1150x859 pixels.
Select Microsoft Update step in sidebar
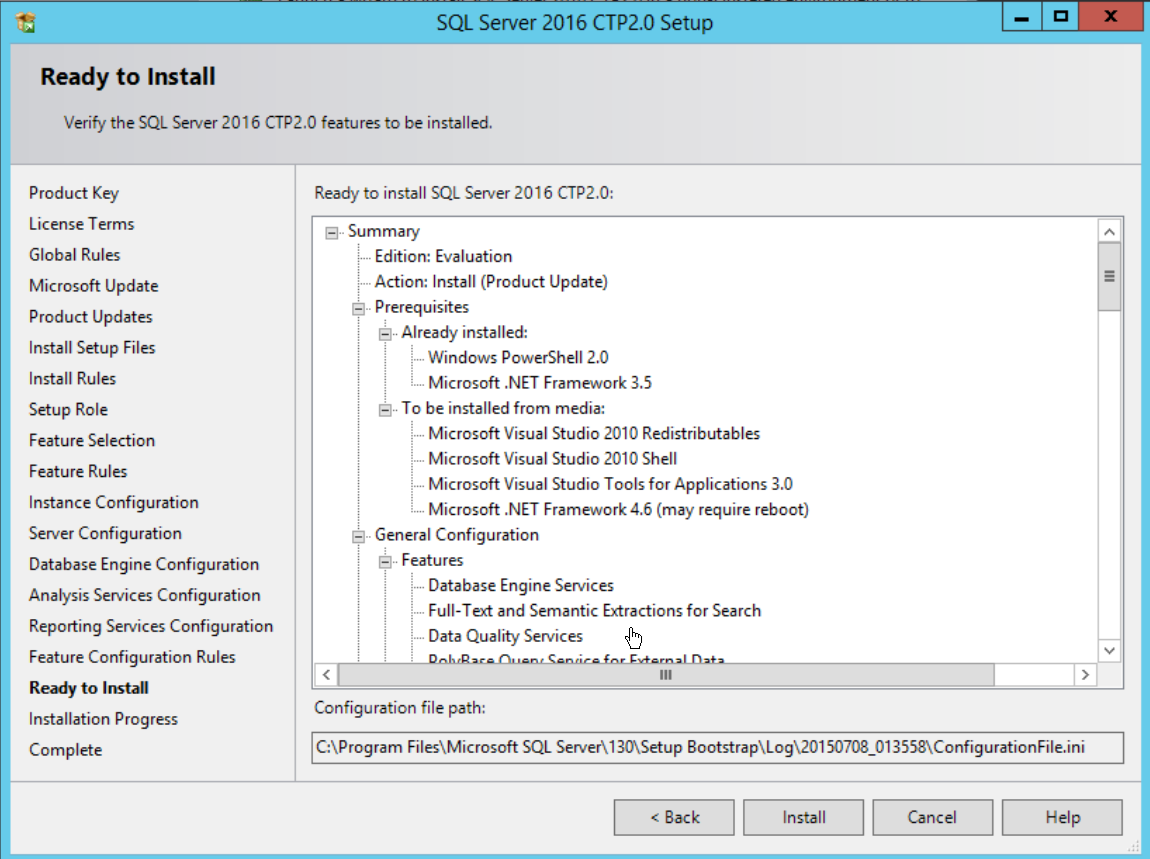(x=94, y=285)
